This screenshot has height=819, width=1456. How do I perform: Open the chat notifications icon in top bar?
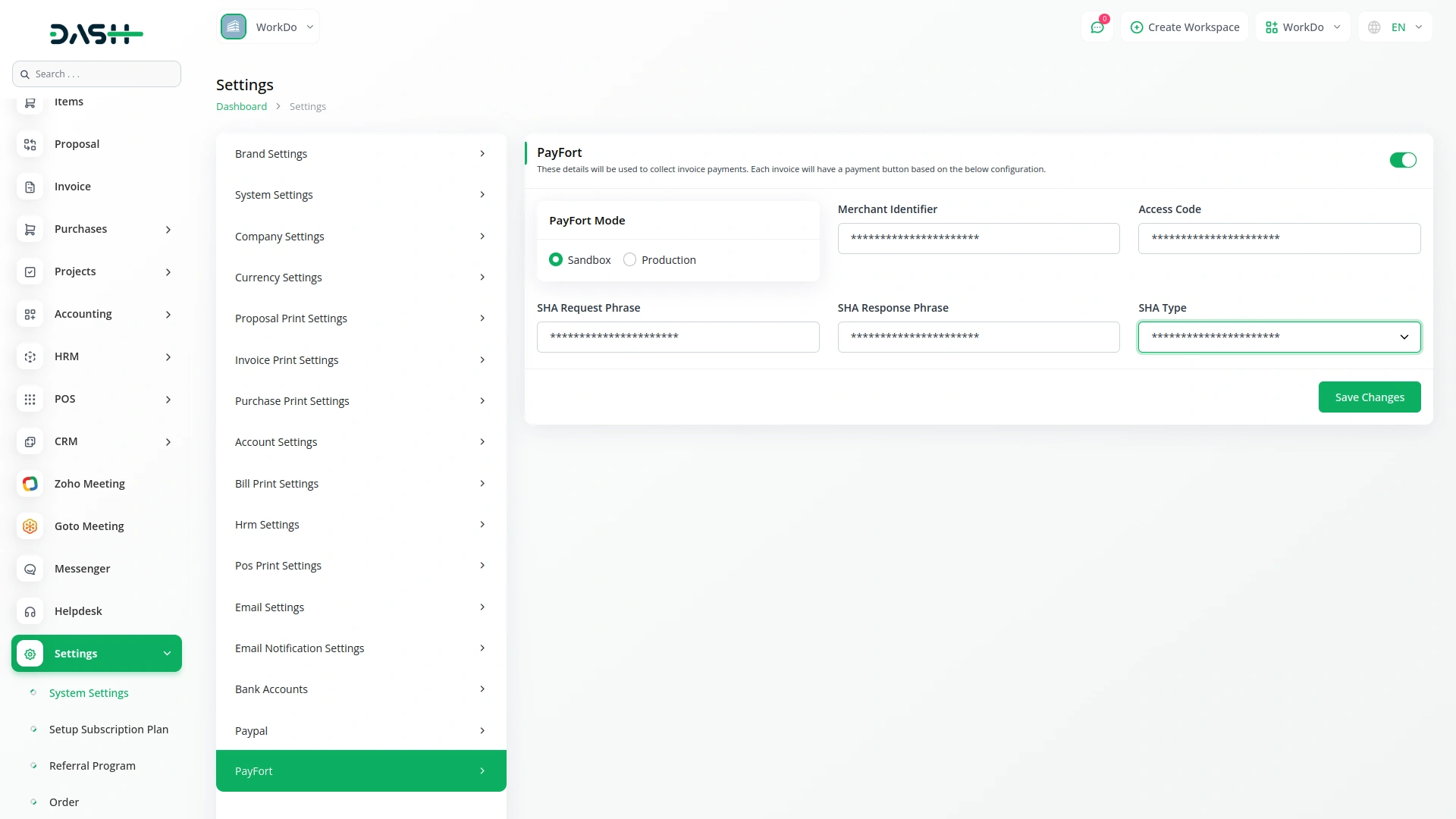tap(1097, 27)
